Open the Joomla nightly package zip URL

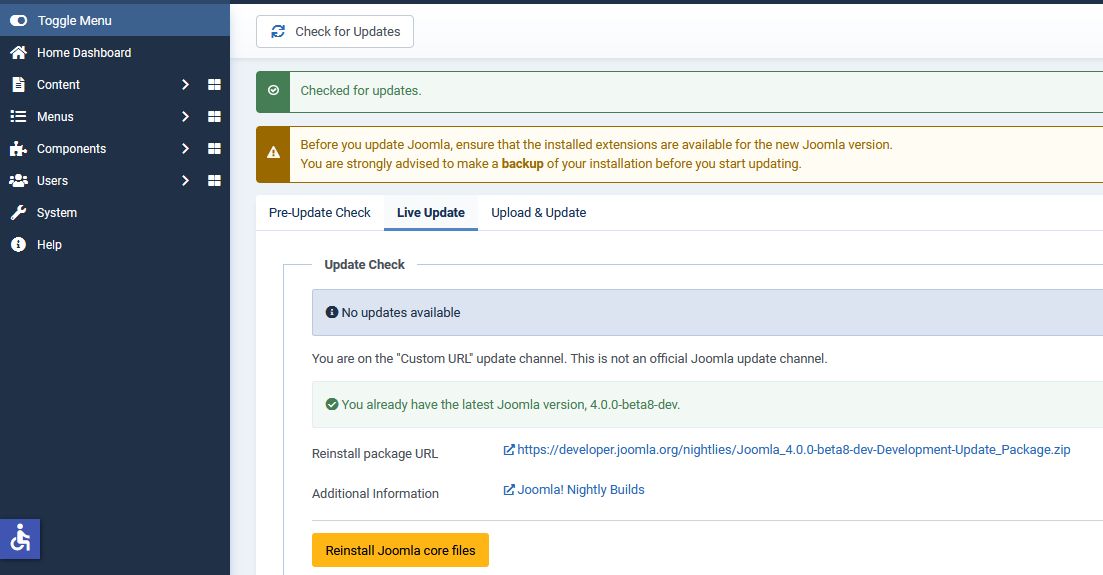pyautogui.click(x=793, y=450)
